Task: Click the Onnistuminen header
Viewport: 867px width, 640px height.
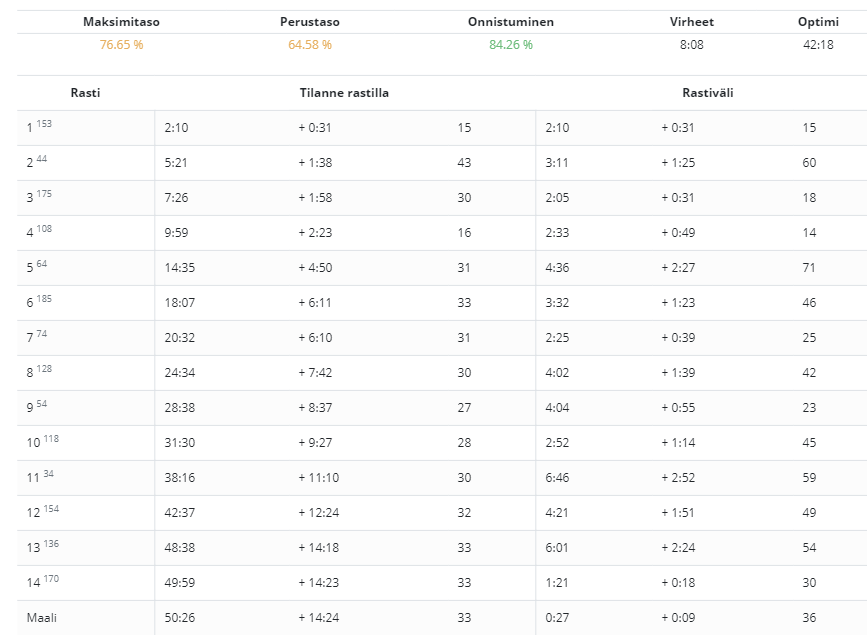Action: (x=510, y=22)
